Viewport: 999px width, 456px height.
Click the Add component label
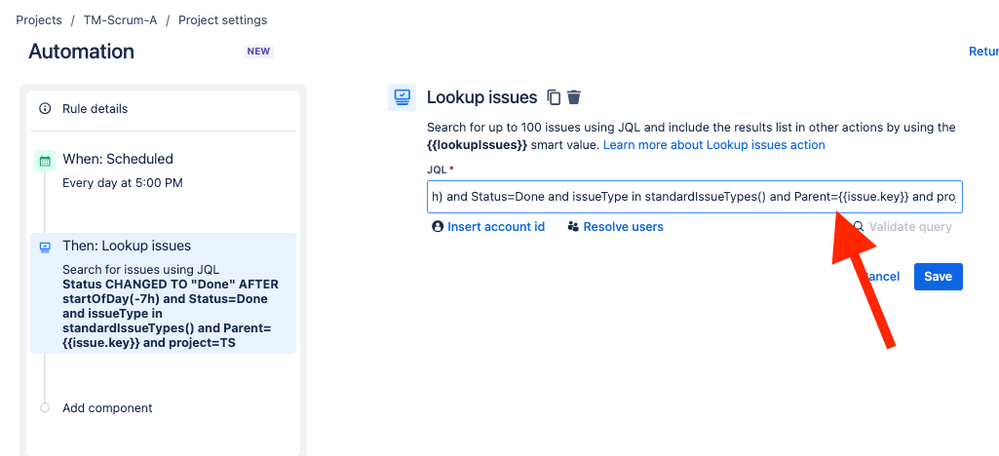(107, 408)
